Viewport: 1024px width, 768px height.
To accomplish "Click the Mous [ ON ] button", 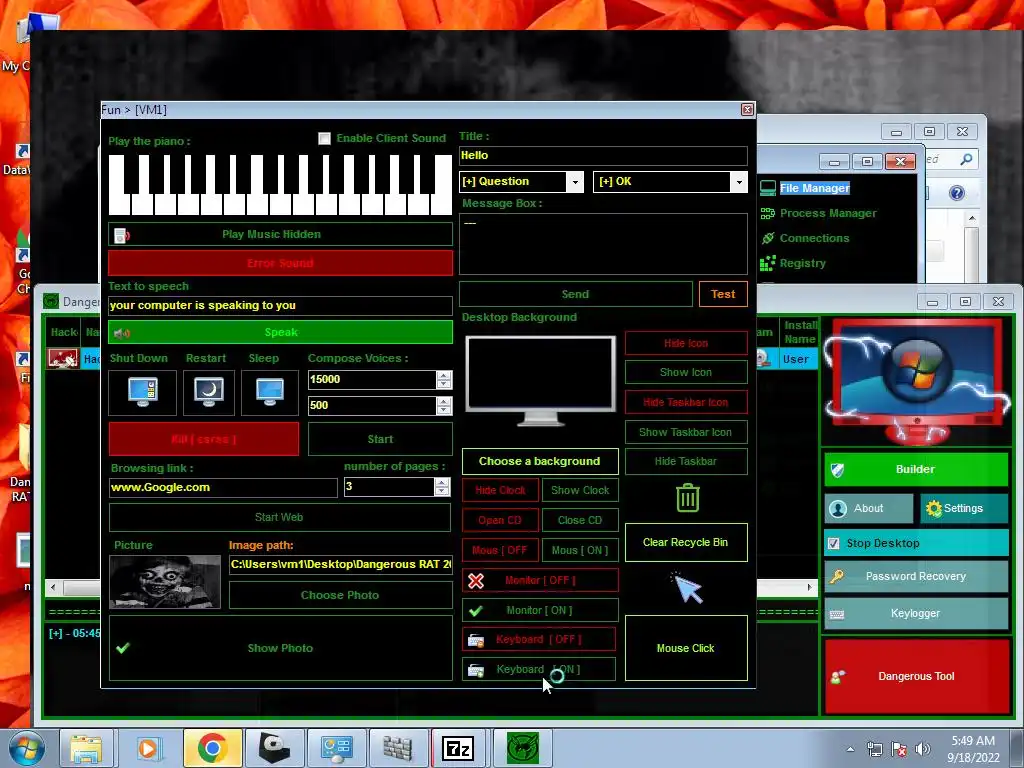I will pos(580,551).
